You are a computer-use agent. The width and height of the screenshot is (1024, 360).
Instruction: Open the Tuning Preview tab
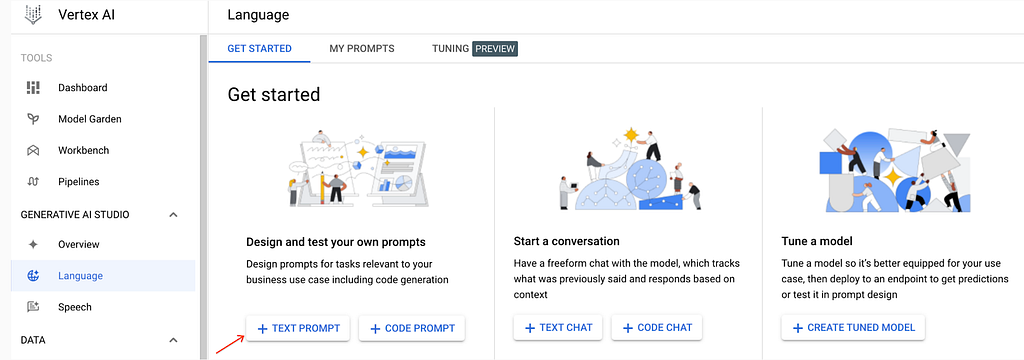click(475, 48)
